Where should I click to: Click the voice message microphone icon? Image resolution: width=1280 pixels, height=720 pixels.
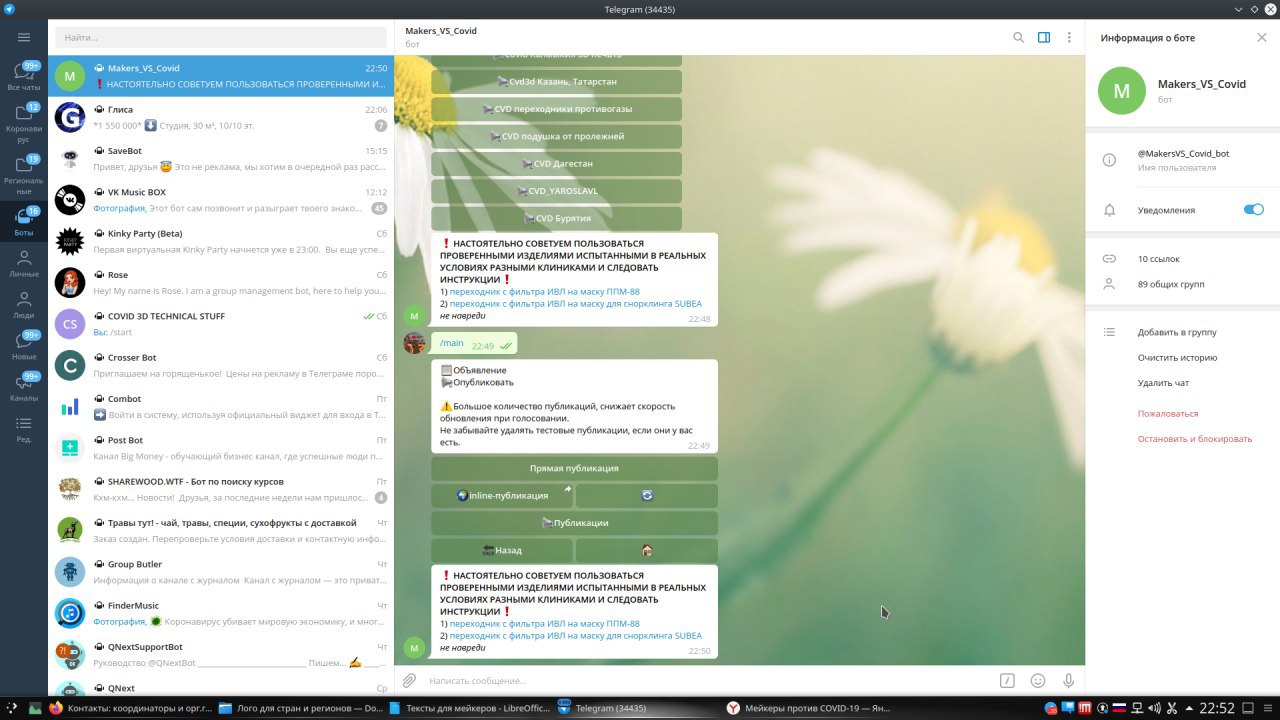pyautogui.click(x=1068, y=681)
